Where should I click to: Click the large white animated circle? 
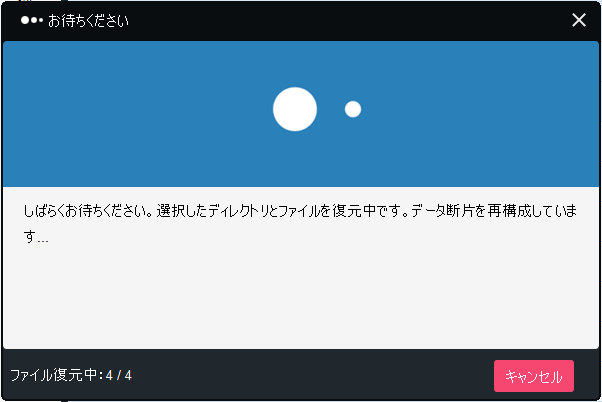(295, 109)
